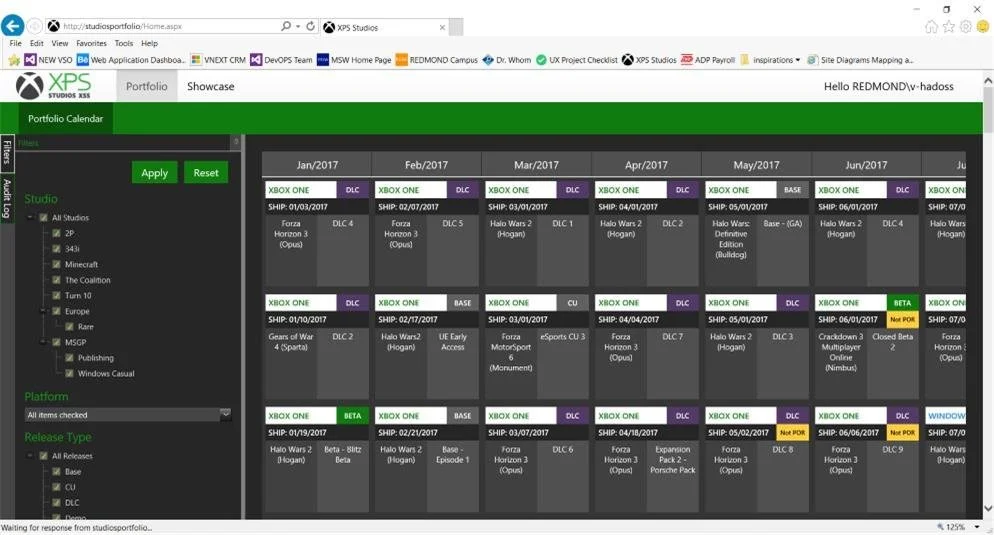This screenshot has height=535, width=994.
Task: Click the search magnifier in address bar
Action: pyautogui.click(x=286, y=26)
